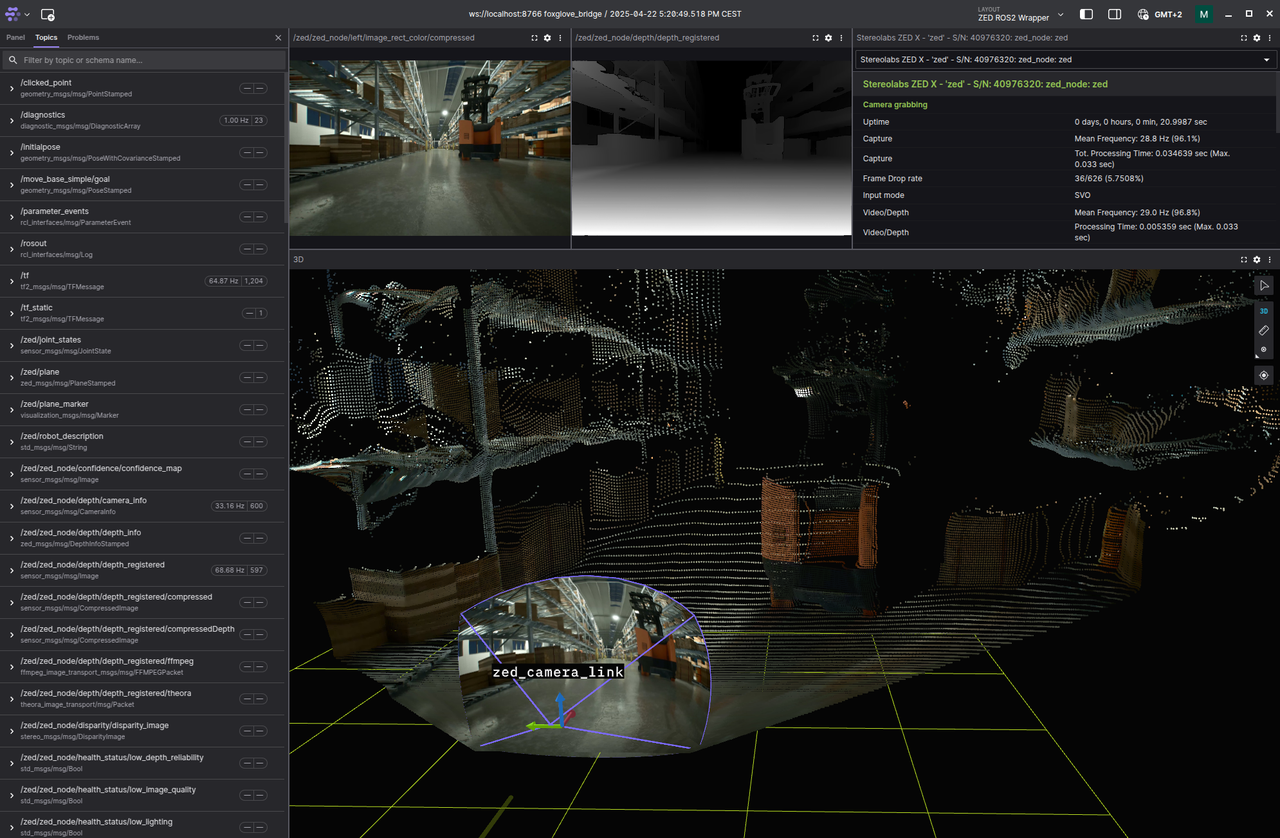1280x838 pixels.
Task: Click the re-center view crosshair icon
Action: [x=1264, y=375]
